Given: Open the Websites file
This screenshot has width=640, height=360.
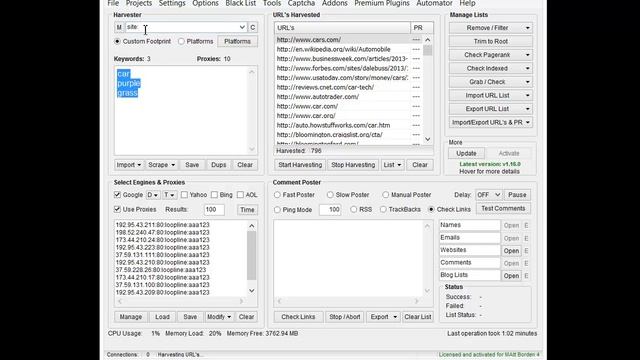Looking at the screenshot, I should tap(511, 251).
